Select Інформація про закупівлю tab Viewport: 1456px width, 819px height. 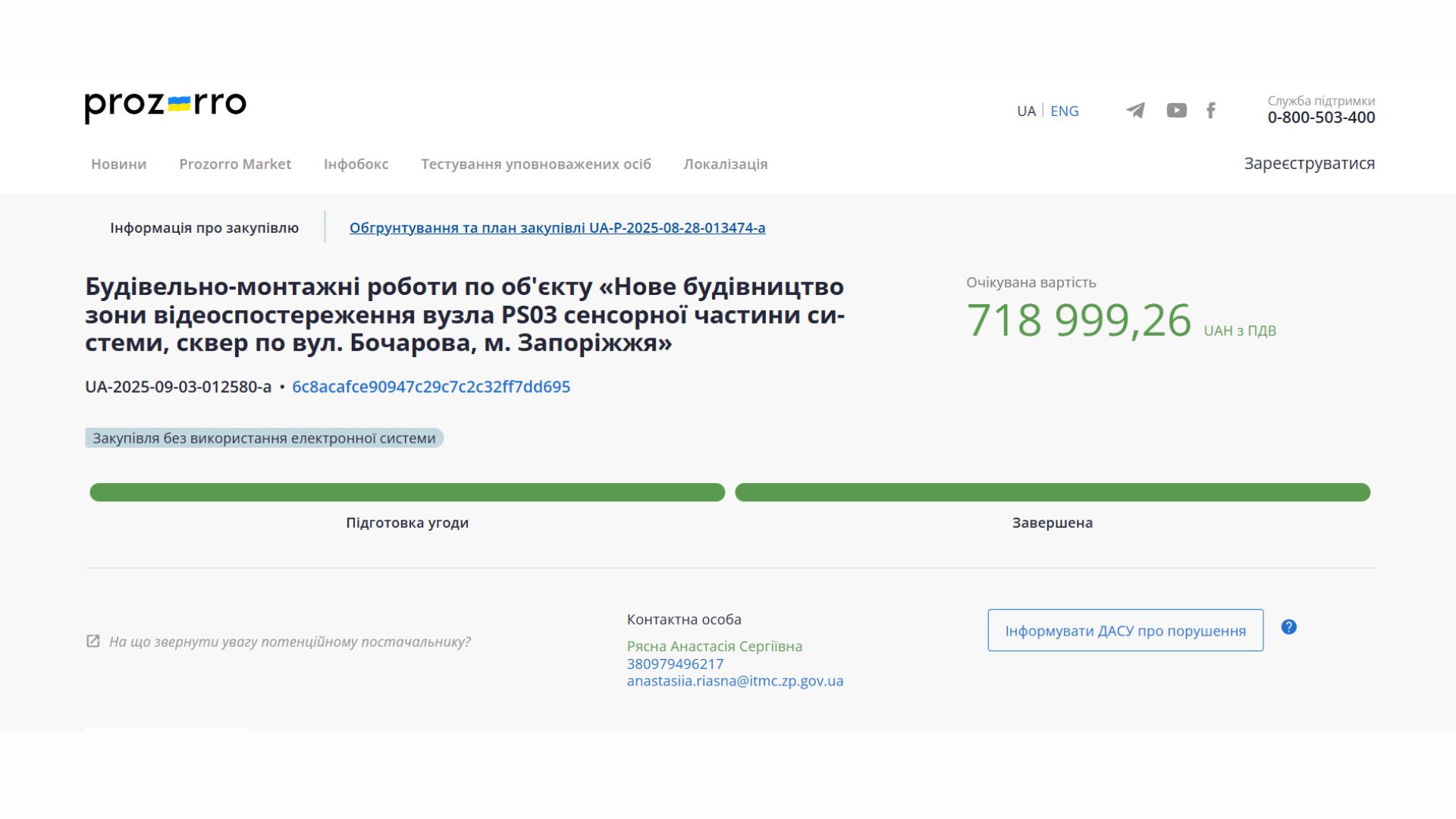tap(204, 227)
